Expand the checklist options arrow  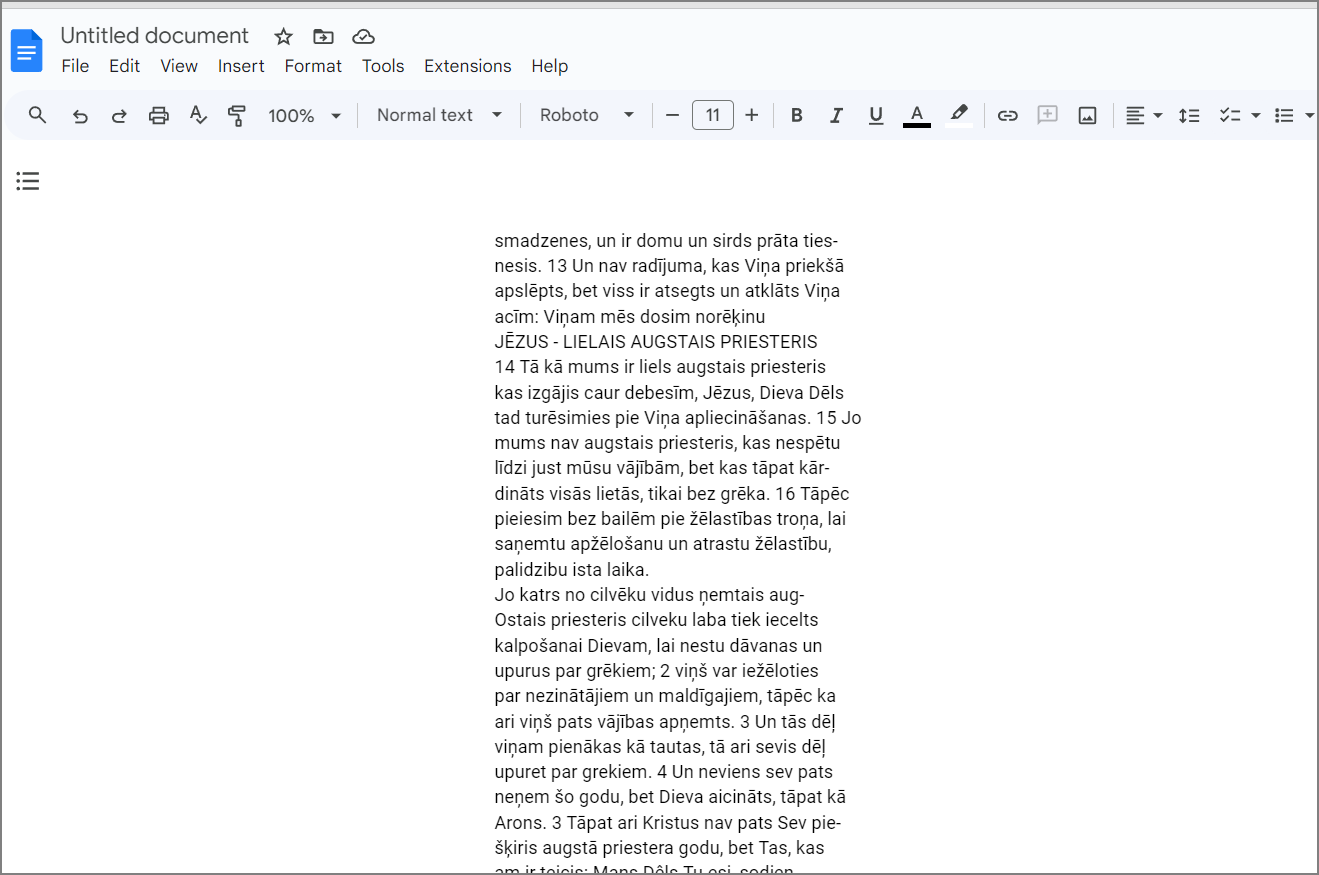[x=1256, y=116]
